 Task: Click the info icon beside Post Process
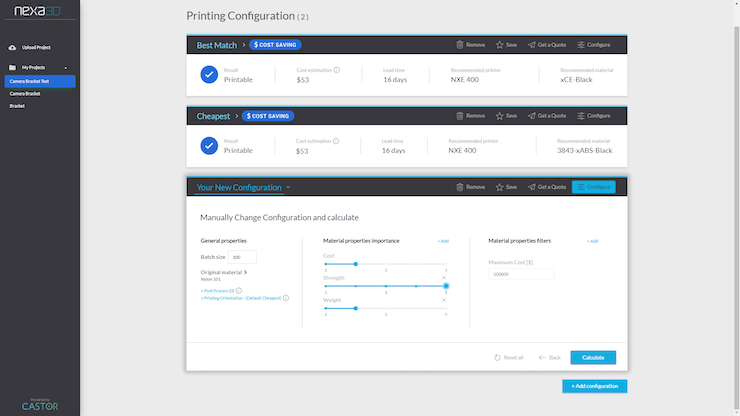(x=238, y=290)
